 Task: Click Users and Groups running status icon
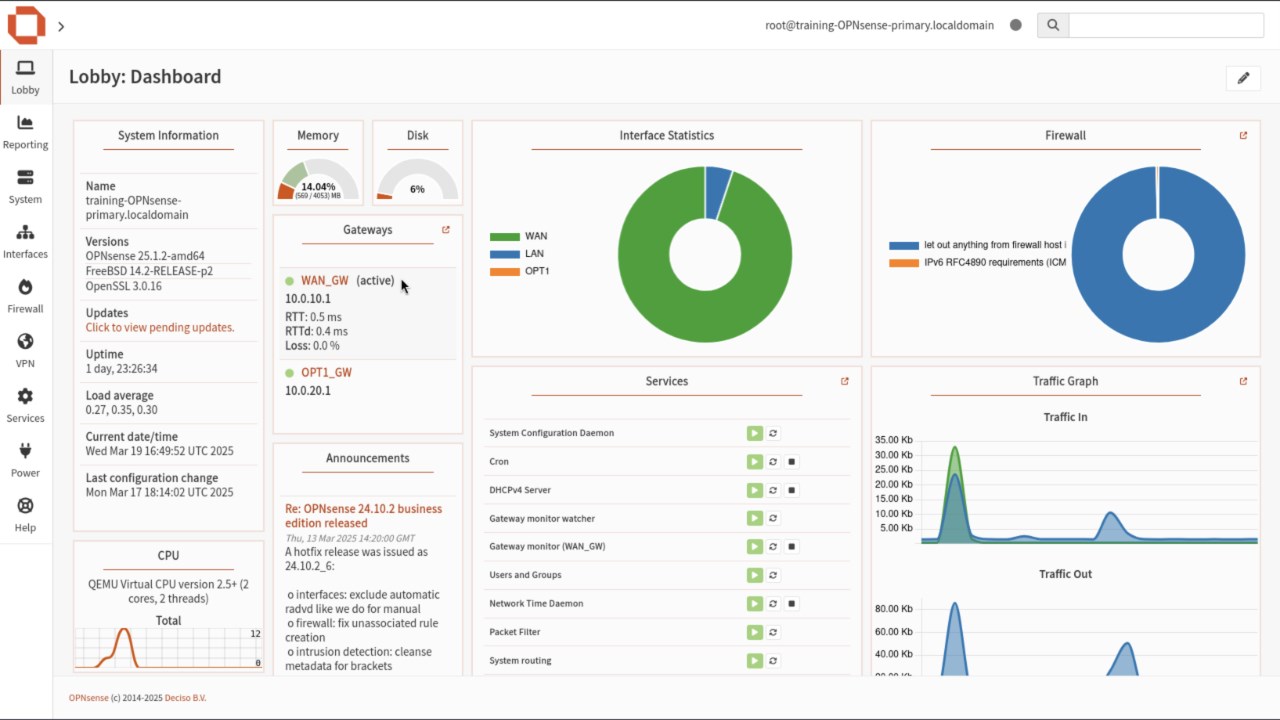point(754,575)
